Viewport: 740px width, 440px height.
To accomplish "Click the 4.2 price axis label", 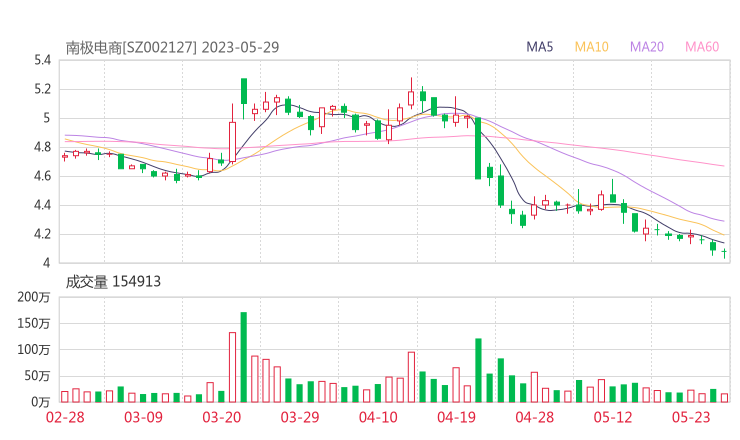I will [x=42, y=234].
